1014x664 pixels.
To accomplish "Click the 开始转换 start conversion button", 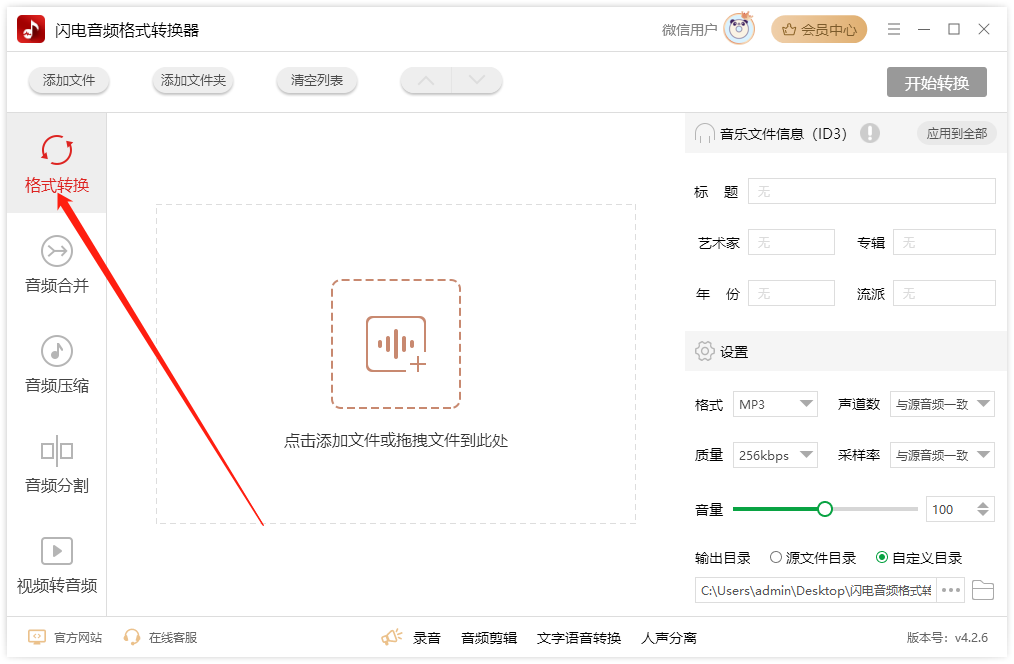I will tap(936, 83).
